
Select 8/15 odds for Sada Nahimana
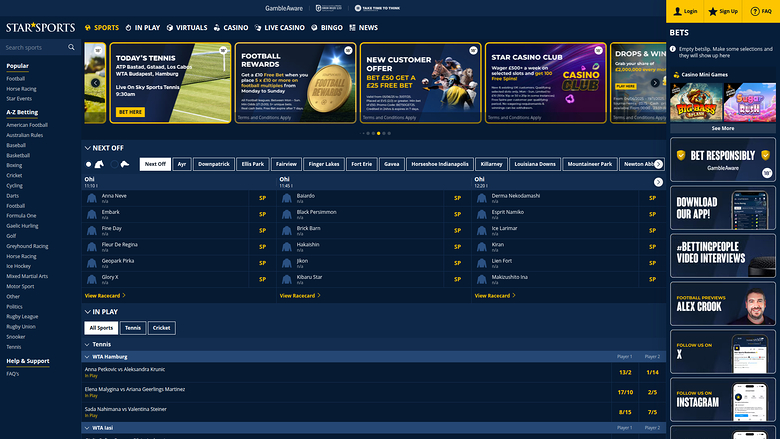pos(625,412)
